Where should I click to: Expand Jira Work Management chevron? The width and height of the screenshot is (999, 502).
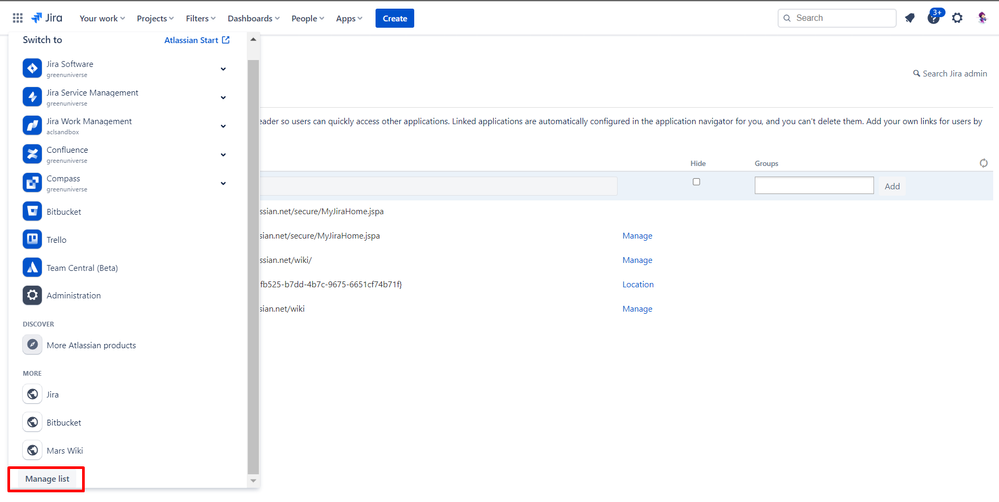(223, 126)
